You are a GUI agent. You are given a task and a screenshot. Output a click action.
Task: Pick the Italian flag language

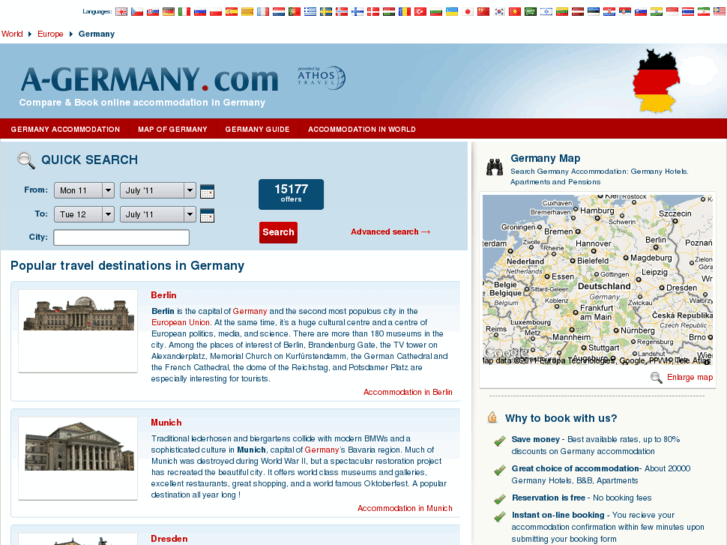(x=184, y=12)
